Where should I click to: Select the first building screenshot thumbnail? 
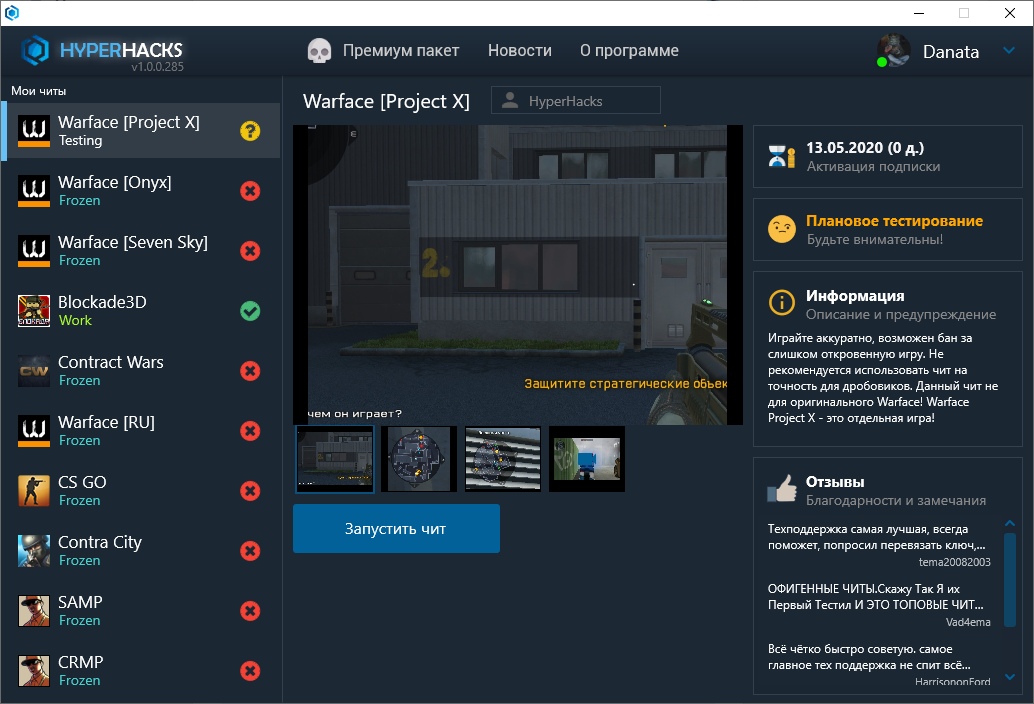334,459
